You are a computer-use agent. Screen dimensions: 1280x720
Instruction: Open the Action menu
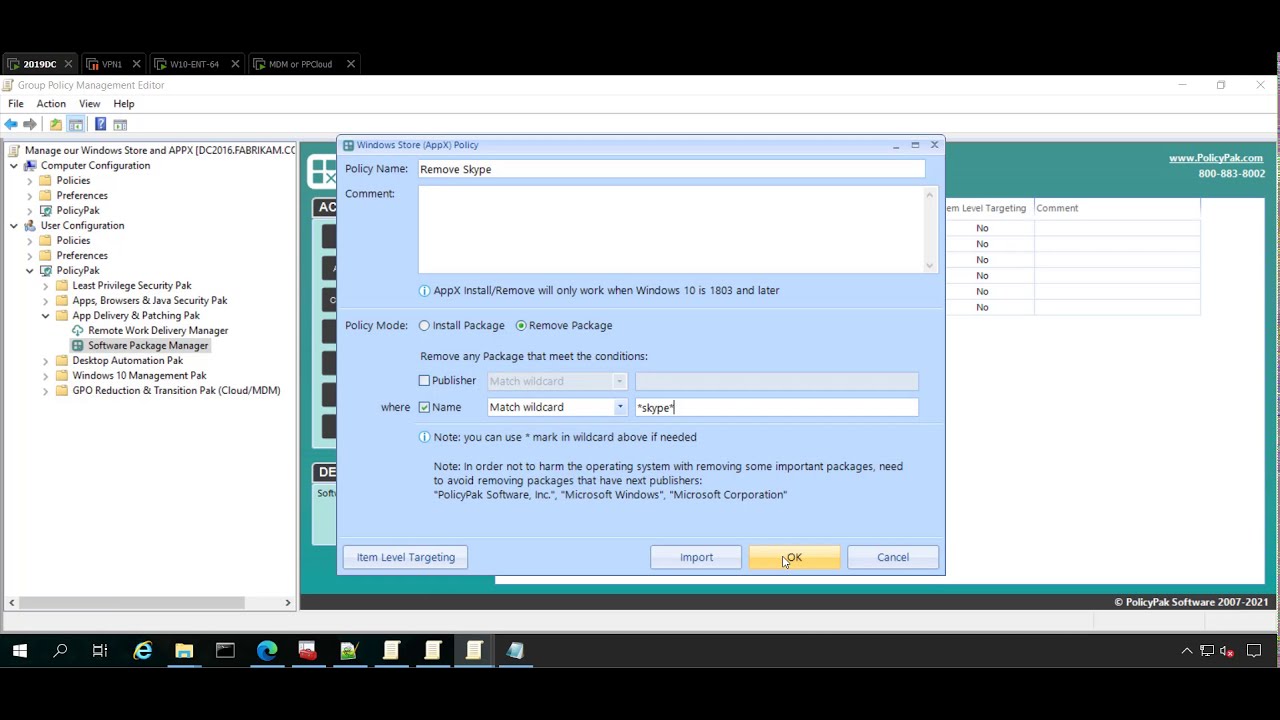point(51,104)
